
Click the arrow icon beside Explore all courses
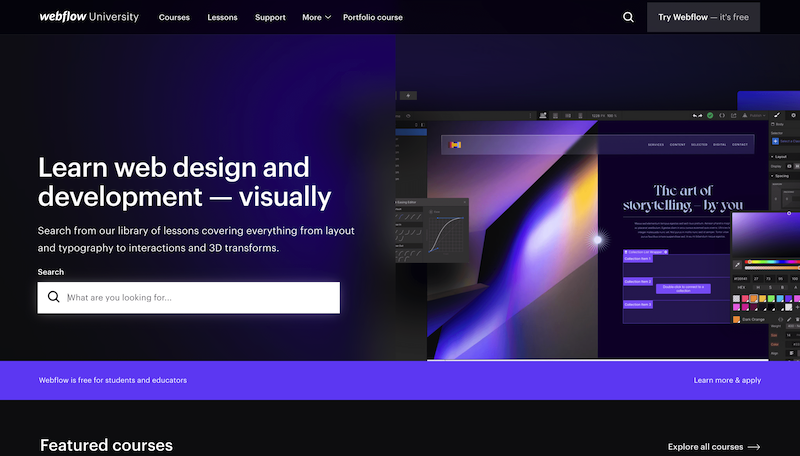[x=754, y=447]
